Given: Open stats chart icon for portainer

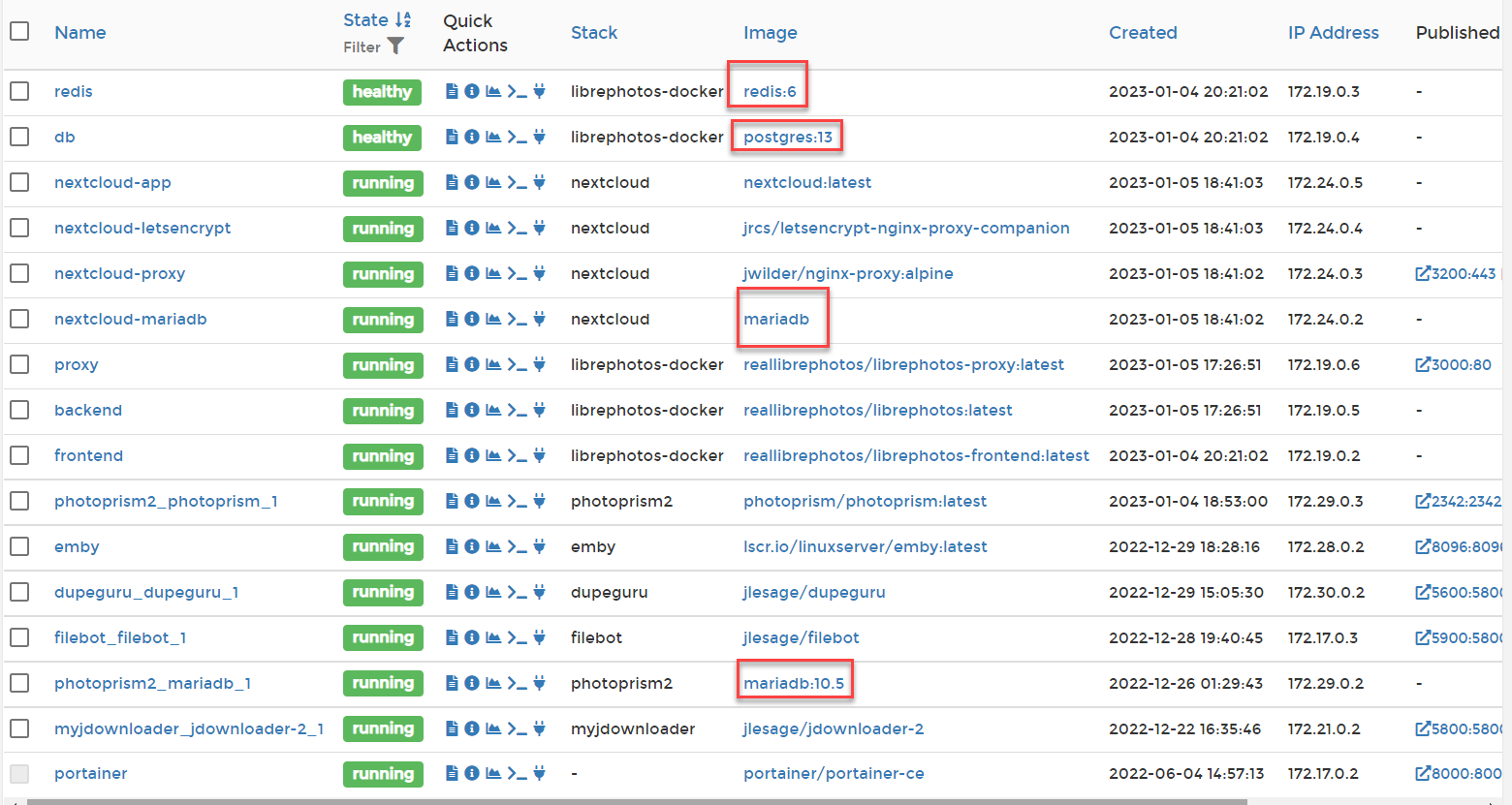Looking at the screenshot, I should 493,773.
